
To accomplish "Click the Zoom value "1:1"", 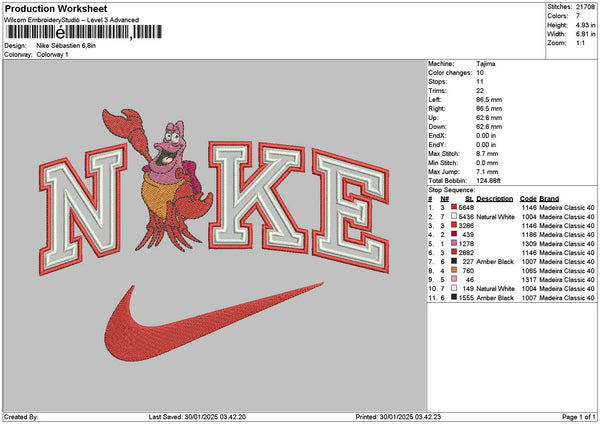I will (580, 43).
